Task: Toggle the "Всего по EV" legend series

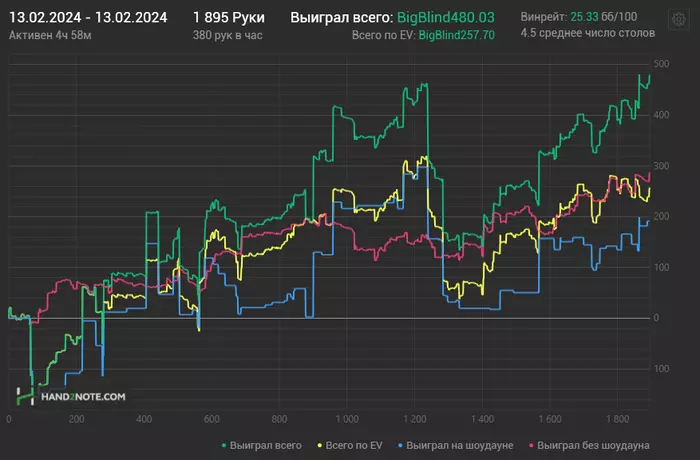Action: point(350,445)
